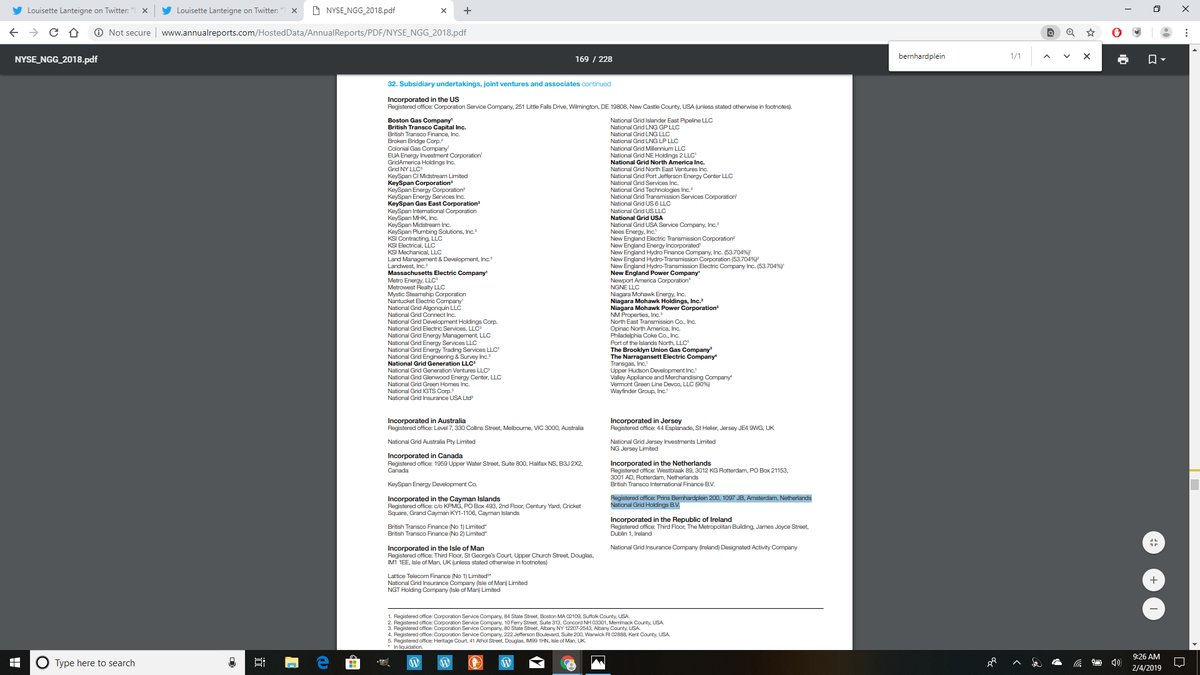This screenshot has width=1200, height=675.
Task: Zoom in the PDF with plus button
Action: (1153, 580)
